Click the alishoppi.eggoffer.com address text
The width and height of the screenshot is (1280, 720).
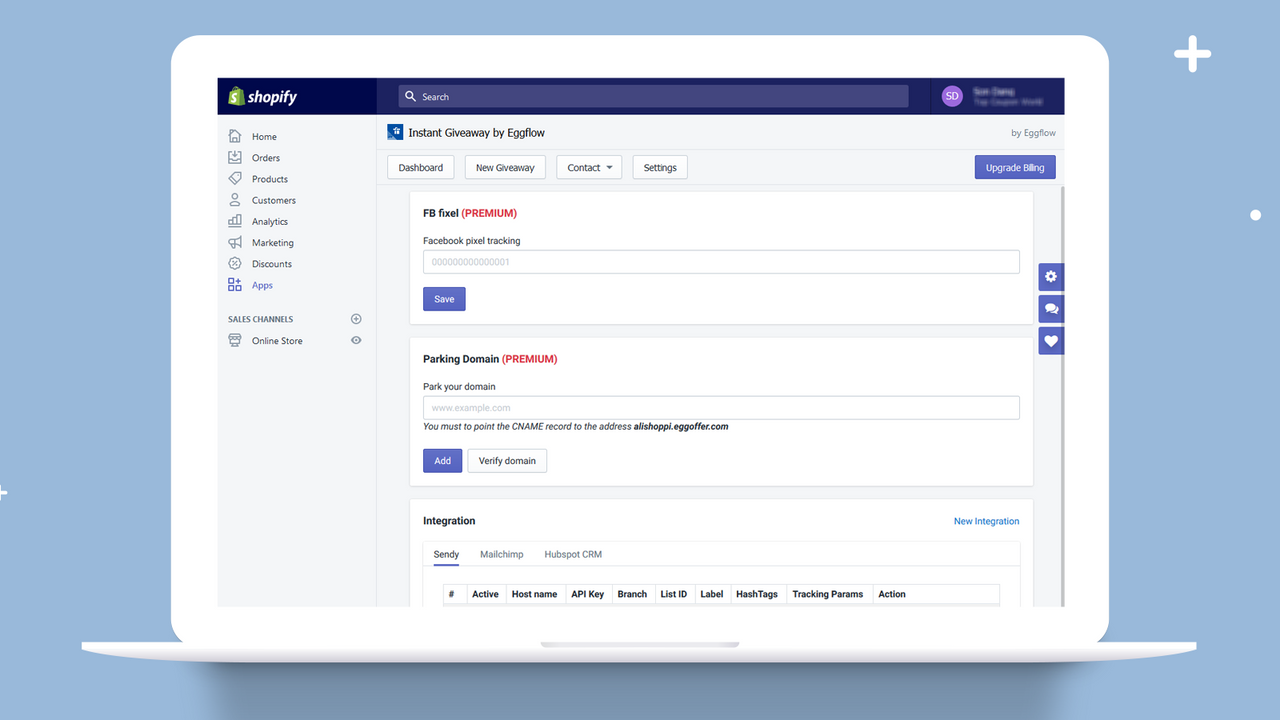(681, 427)
